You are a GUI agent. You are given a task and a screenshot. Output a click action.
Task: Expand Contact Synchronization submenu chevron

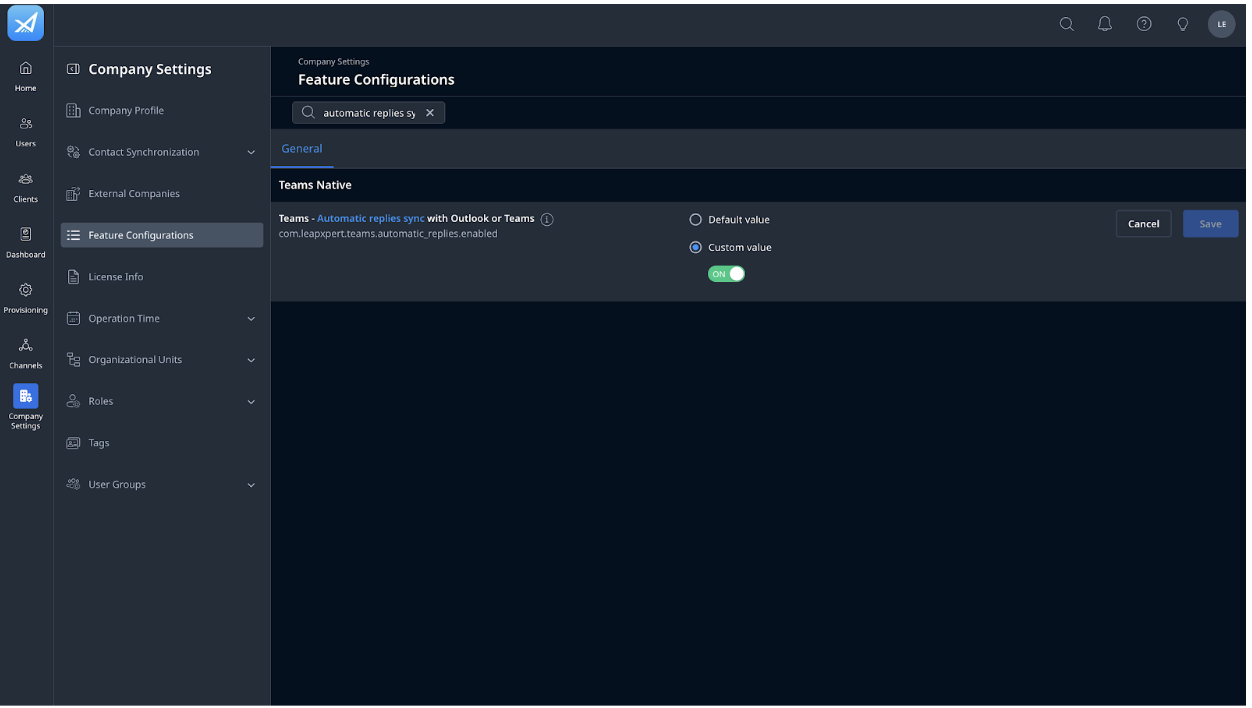[251, 153]
